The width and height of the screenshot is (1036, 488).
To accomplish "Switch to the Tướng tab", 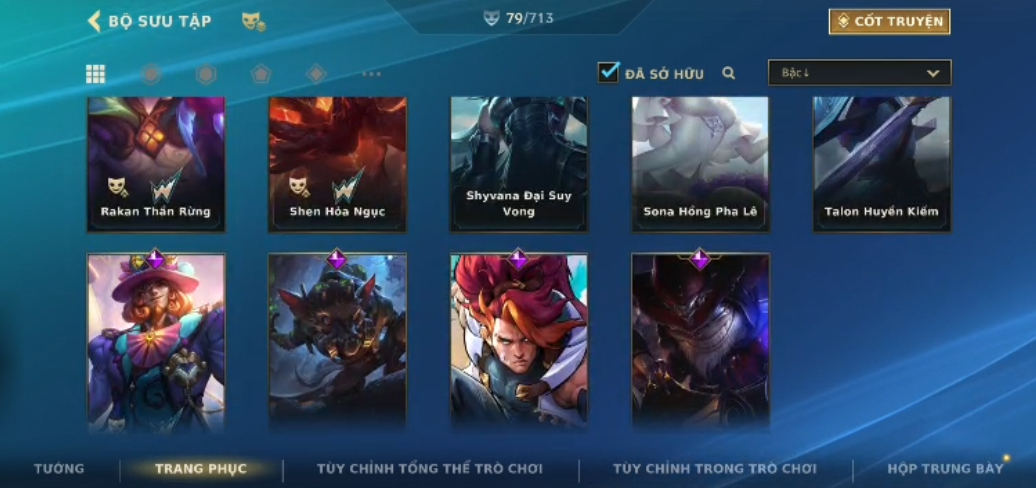I will click(59, 469).
